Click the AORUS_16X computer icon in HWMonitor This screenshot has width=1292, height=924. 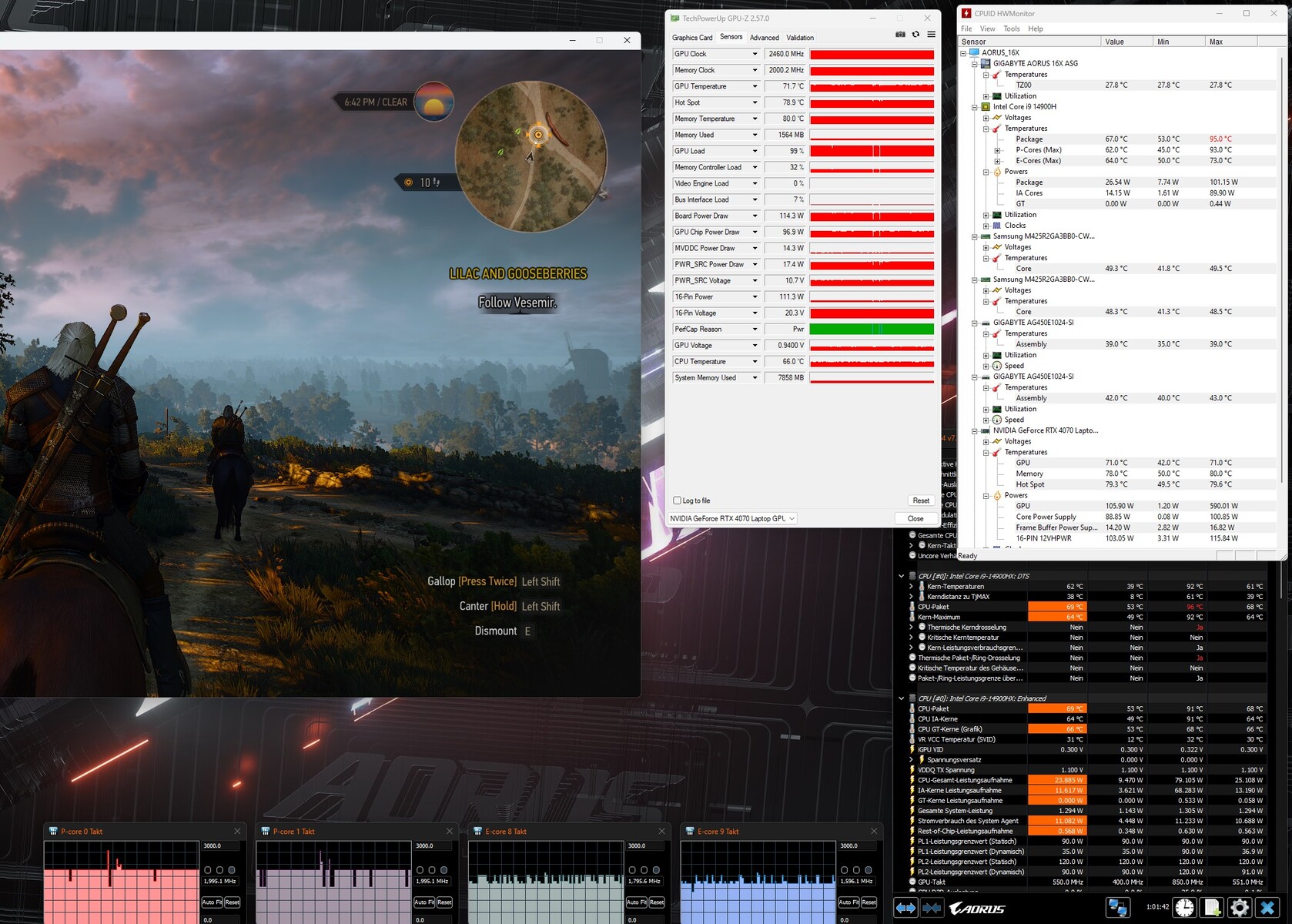975,53
